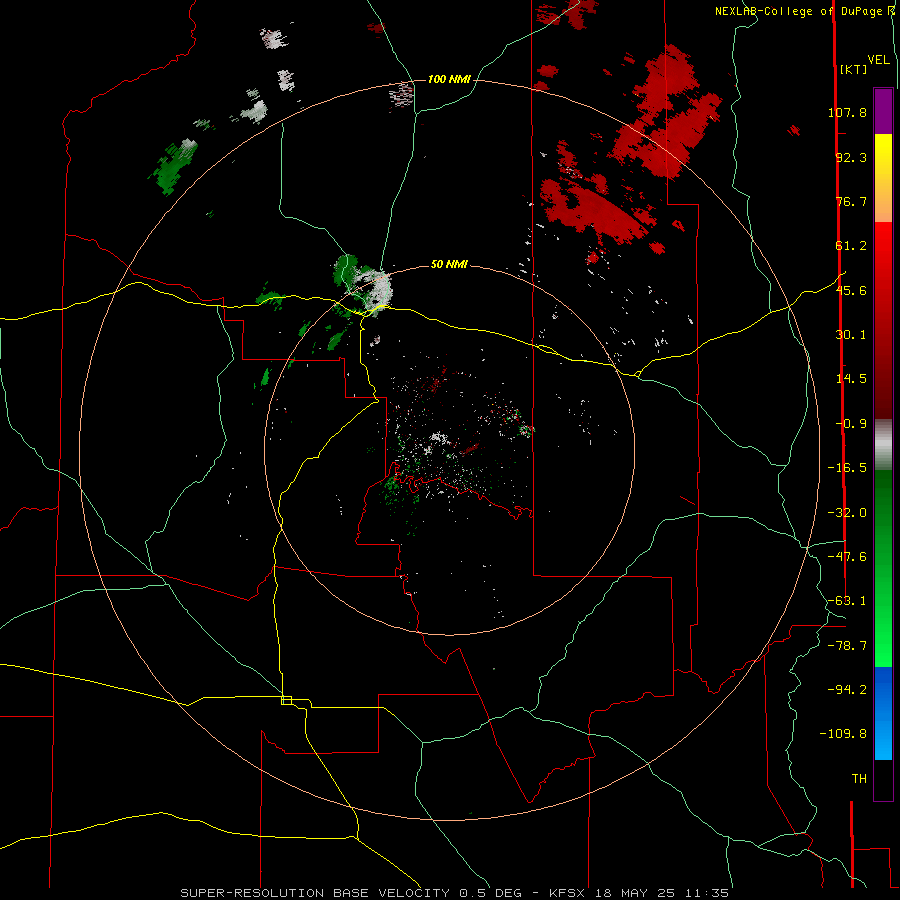Click the VEL label above the color scale

tap(879, 60)
